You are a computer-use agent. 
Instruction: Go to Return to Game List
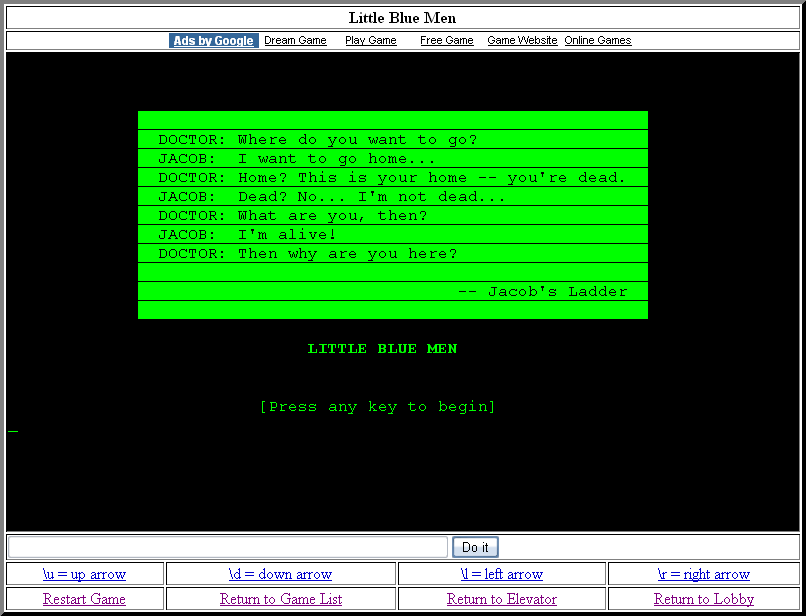[x=280, y=599]
